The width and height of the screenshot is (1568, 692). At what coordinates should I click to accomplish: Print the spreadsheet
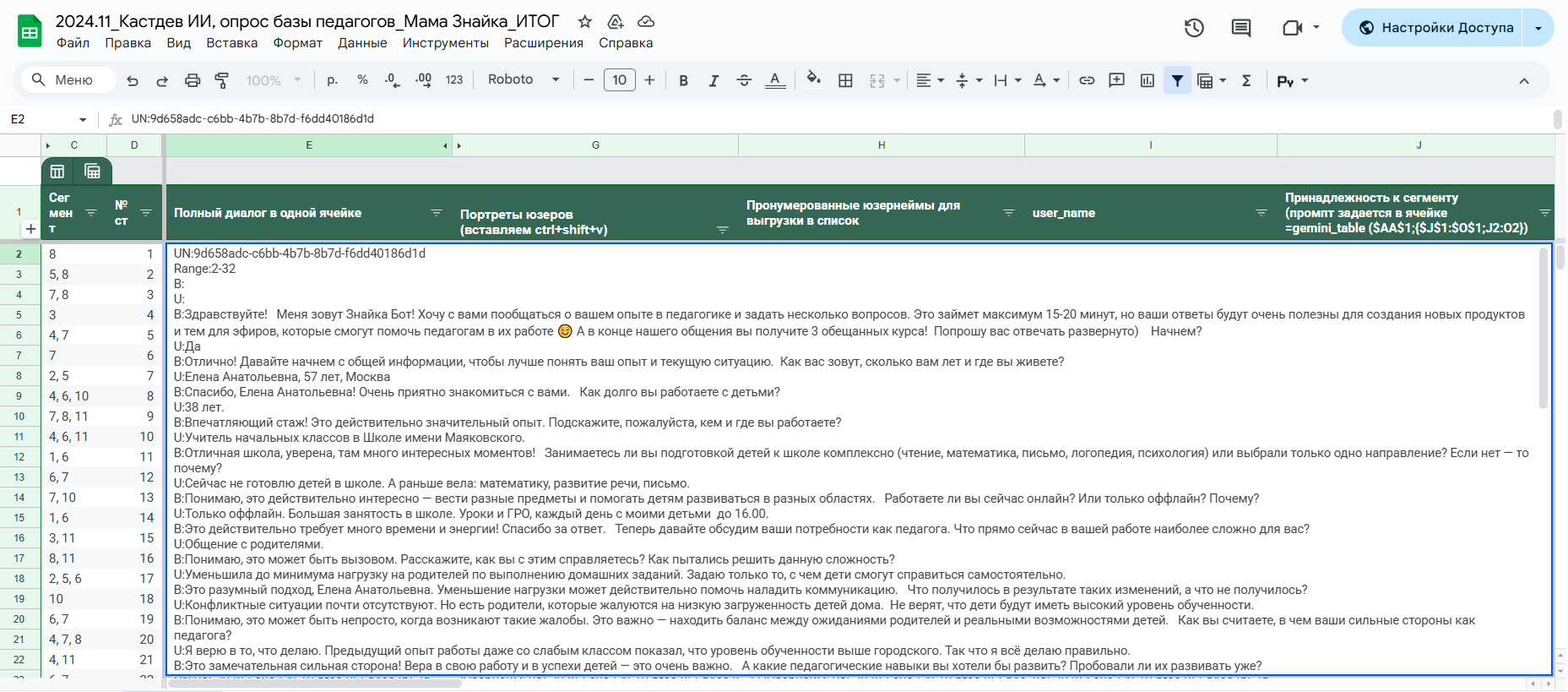tap(193, 80)
